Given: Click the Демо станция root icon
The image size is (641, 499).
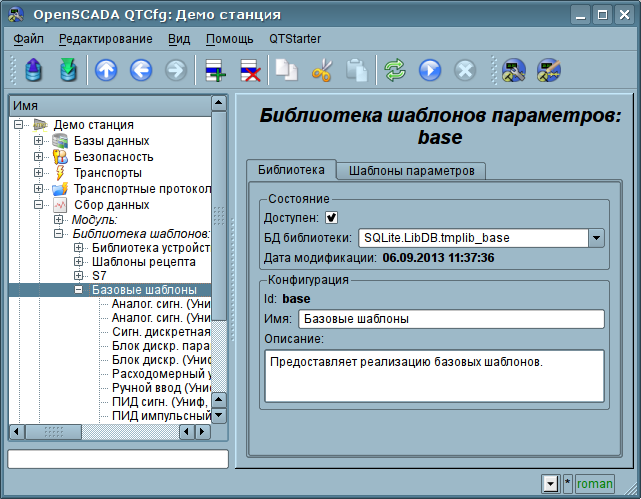Looking at the screenshot, I should [40, 125].
